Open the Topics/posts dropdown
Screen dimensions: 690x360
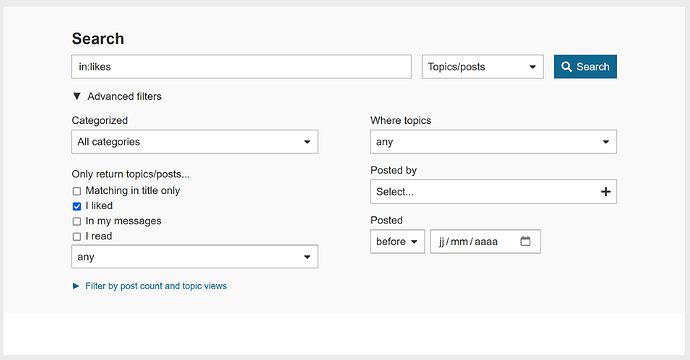pos(482,66)
